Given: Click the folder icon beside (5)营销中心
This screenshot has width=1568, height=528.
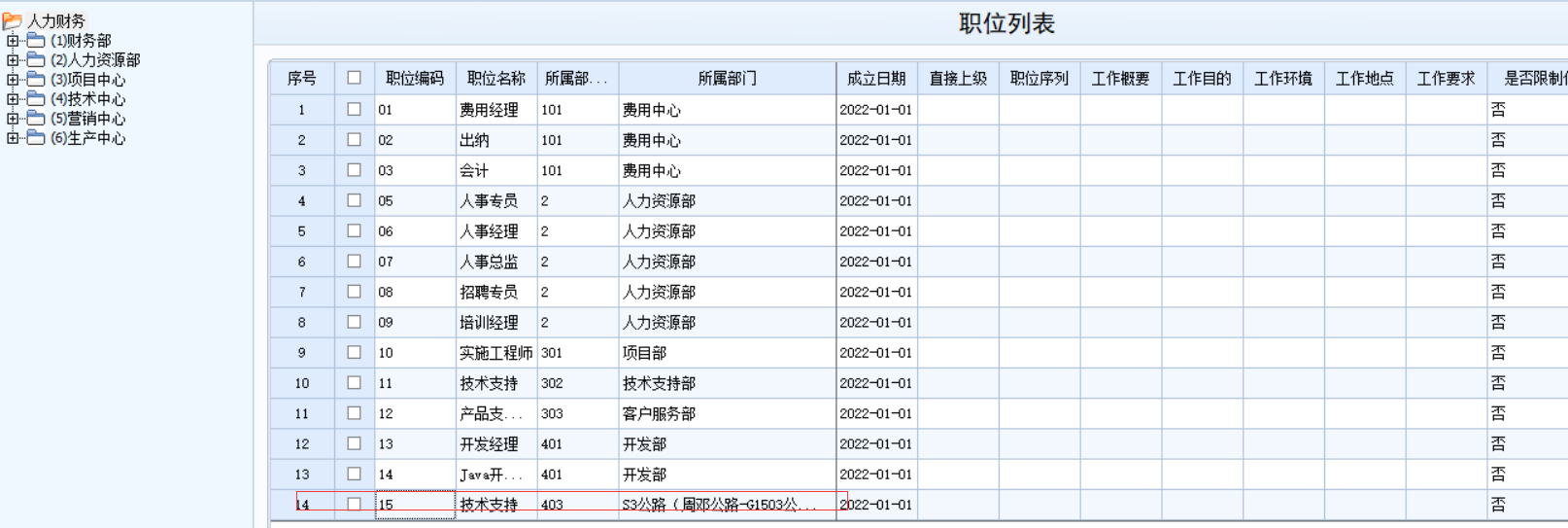Looking at the screenshot, I should pyautogui.click(x=36, y=119).
